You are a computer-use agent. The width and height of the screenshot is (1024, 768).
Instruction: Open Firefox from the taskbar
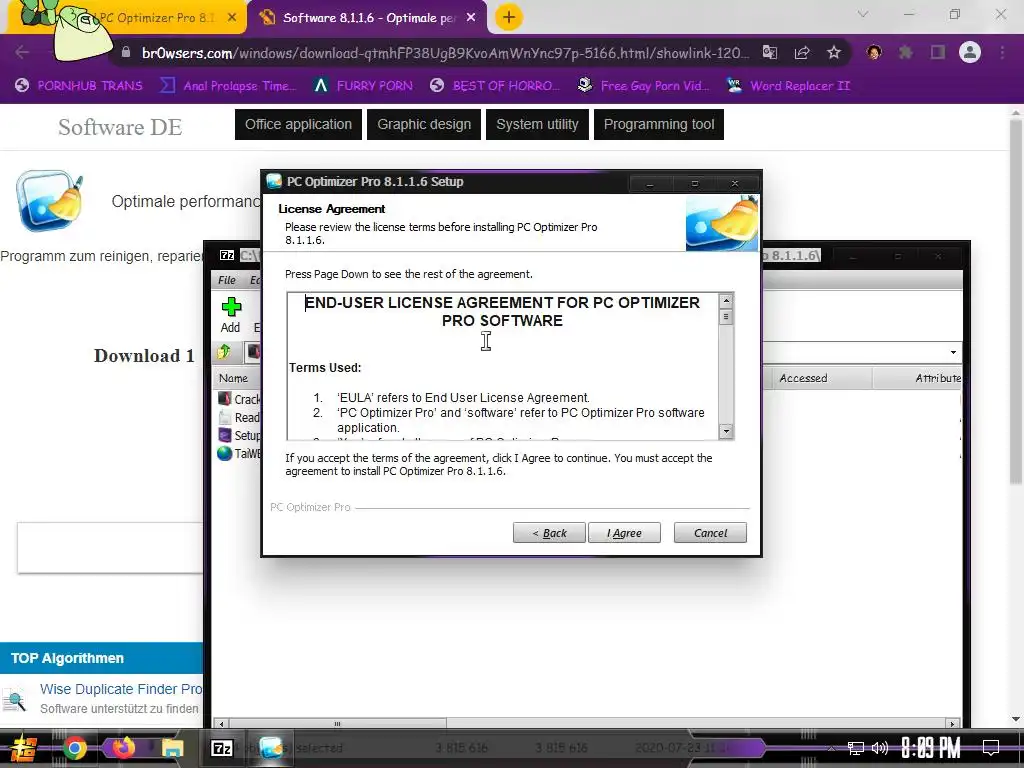[x=123, y=747]
